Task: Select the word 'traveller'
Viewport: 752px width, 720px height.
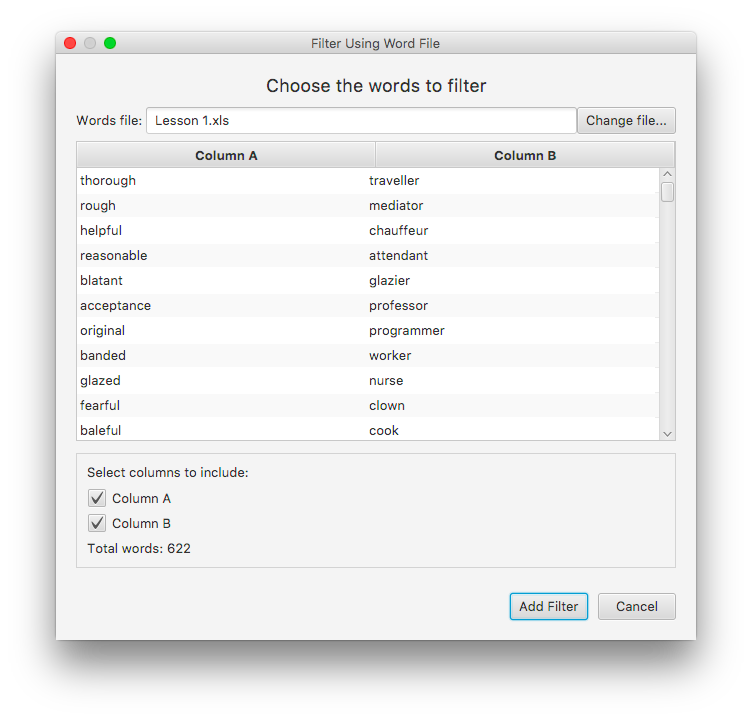Action: tap(394, 181)
